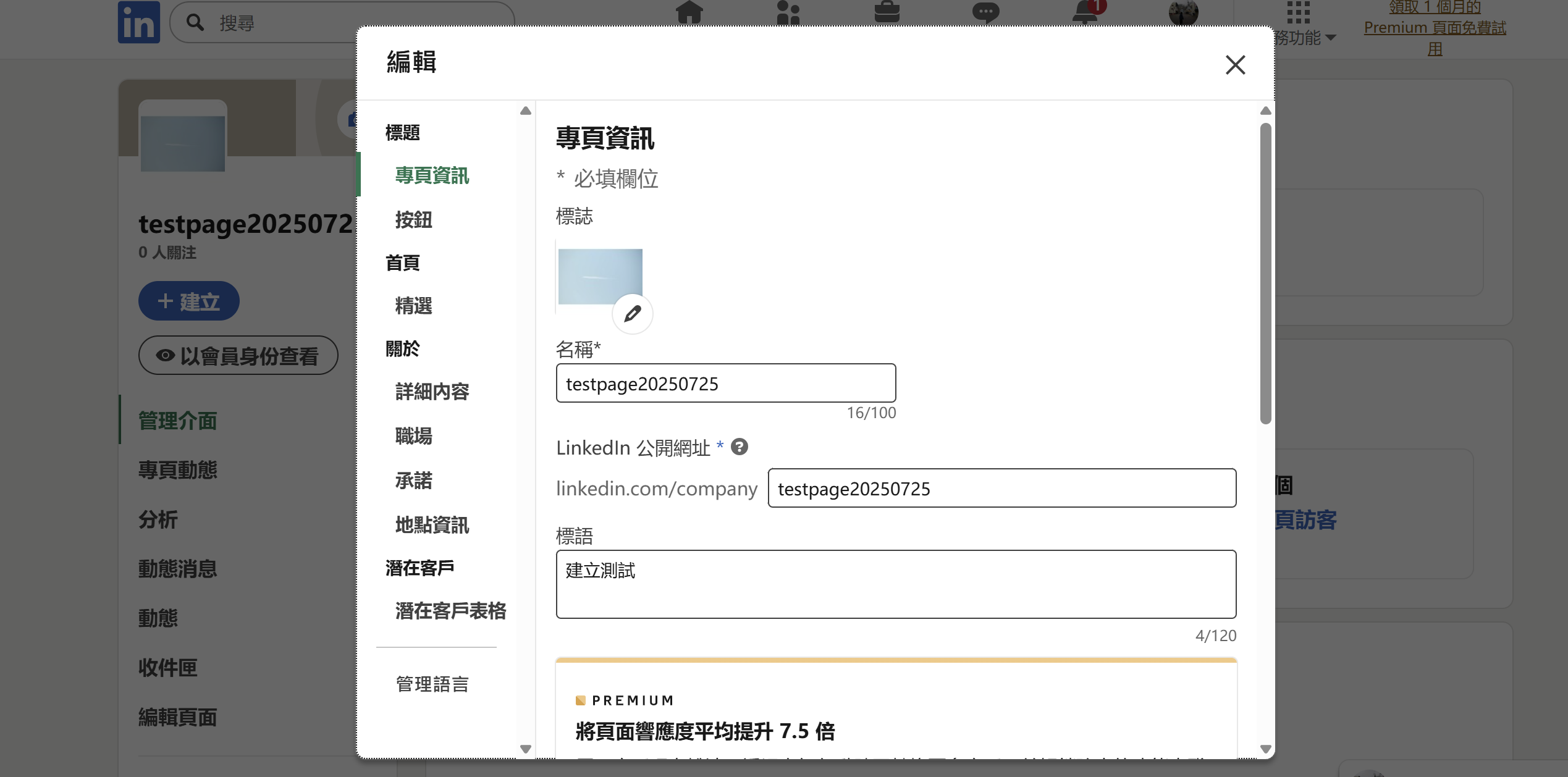Viewport: 1568px width, 777px height.
Task: Close the edit dialog with X
Action: tap(1235, 65)
